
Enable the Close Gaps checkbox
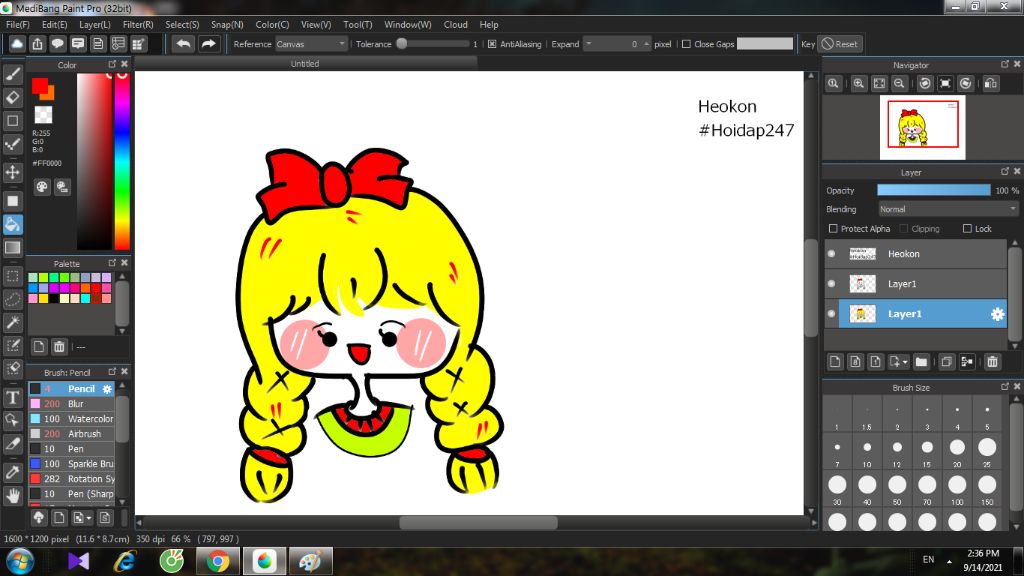click(x=686, y=44)
